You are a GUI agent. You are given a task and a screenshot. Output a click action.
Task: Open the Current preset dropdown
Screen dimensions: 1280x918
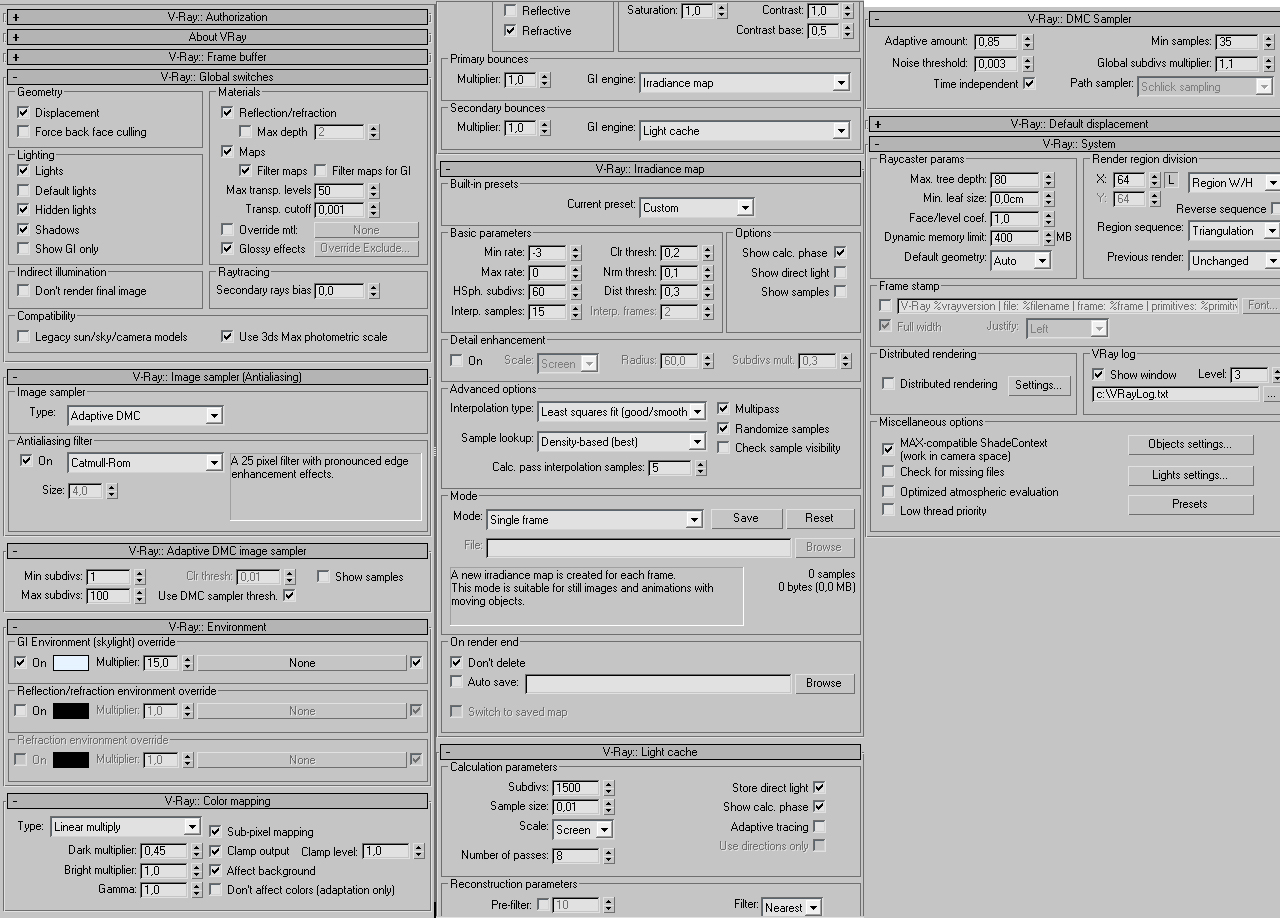pyautogui.click(x=696, y=208)
